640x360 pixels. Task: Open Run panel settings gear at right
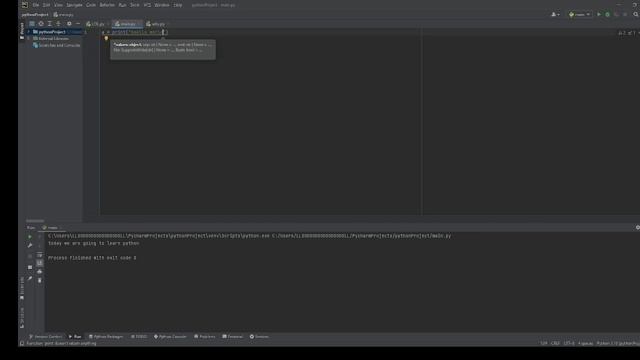pyautogui.click(x=637, y=227)
